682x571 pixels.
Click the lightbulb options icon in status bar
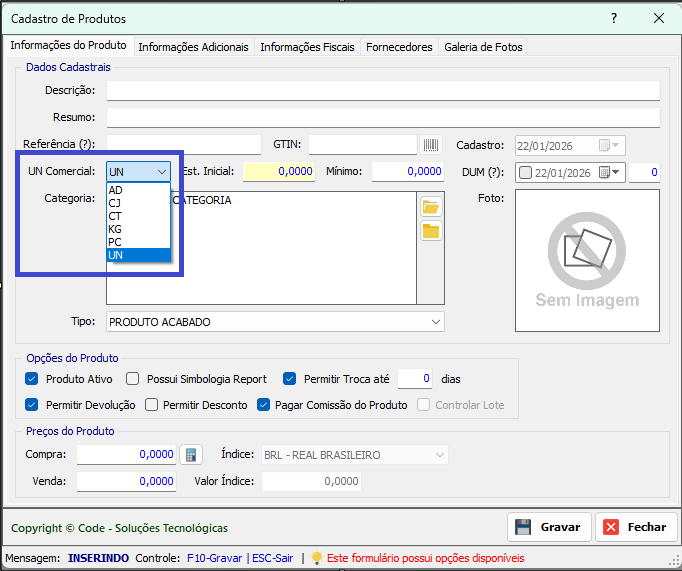[x=317, y=558]
